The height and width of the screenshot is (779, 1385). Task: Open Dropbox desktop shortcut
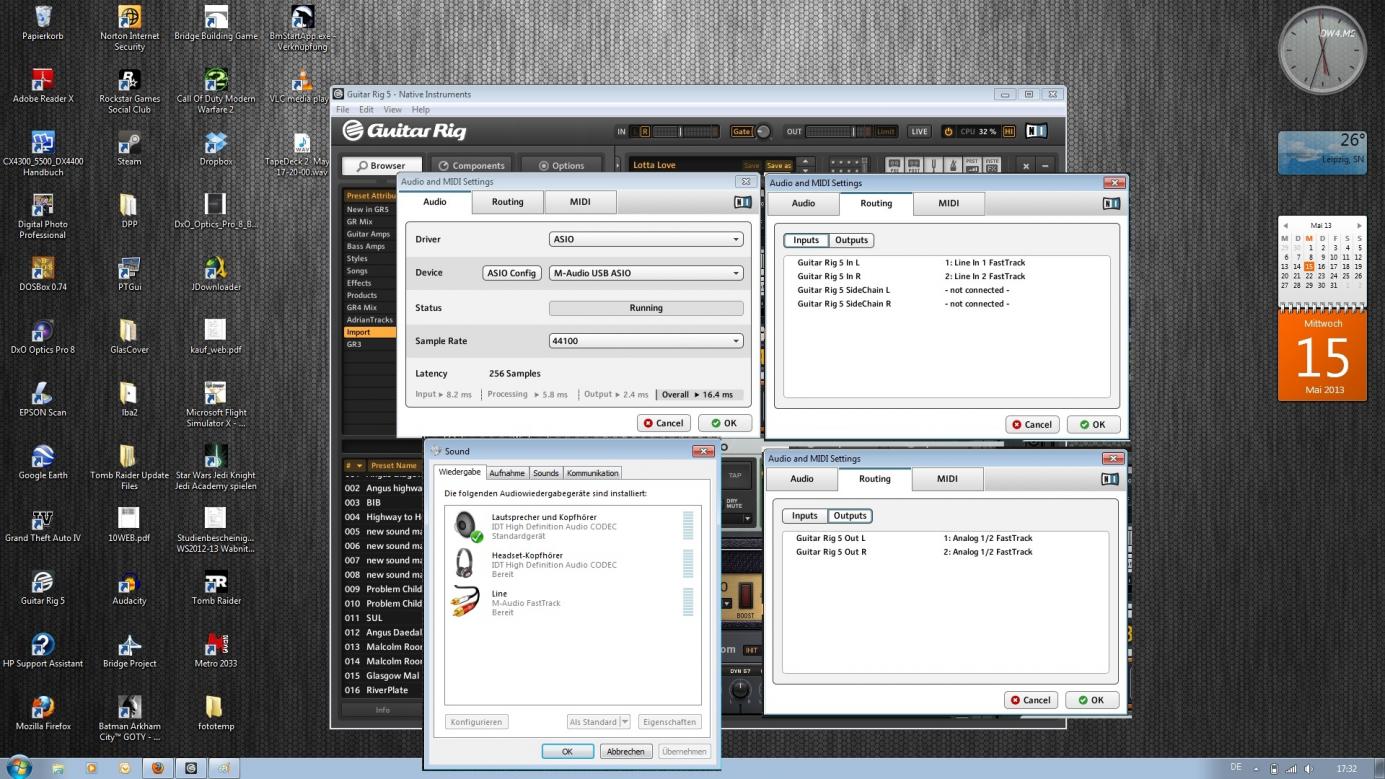[x=215, y=149]
